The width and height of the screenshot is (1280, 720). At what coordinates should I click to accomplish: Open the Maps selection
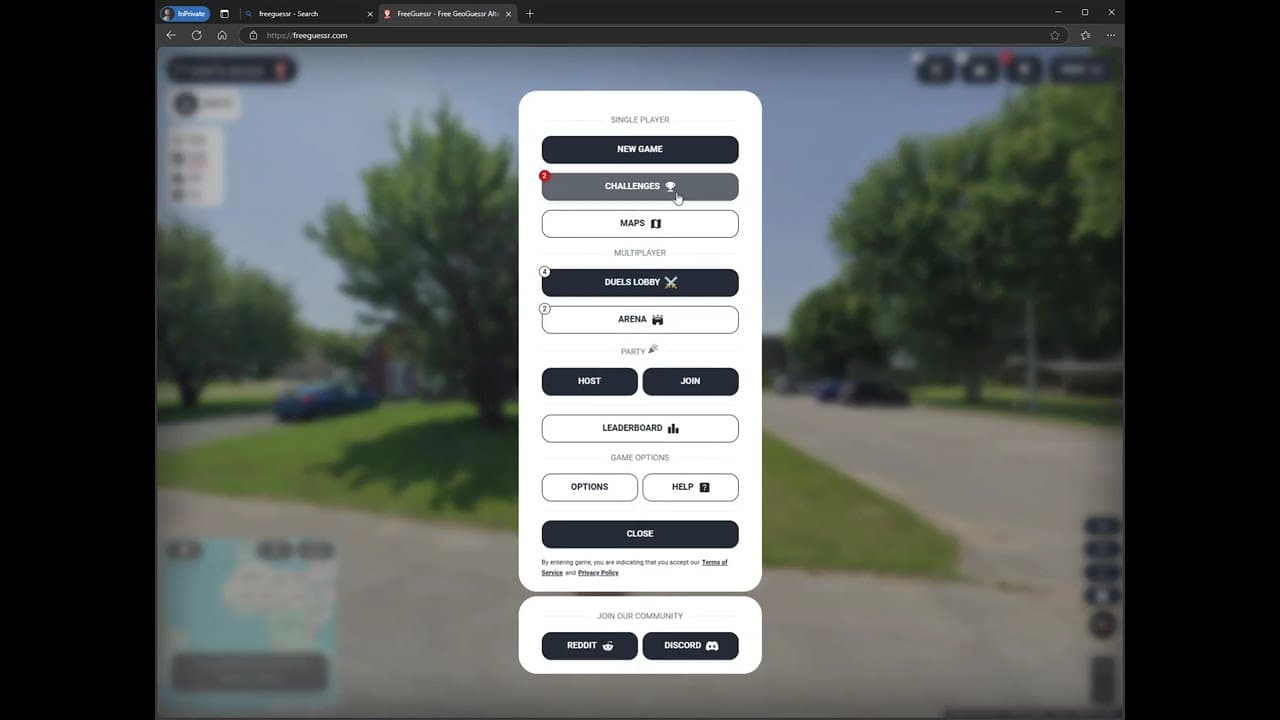point(640,223)
